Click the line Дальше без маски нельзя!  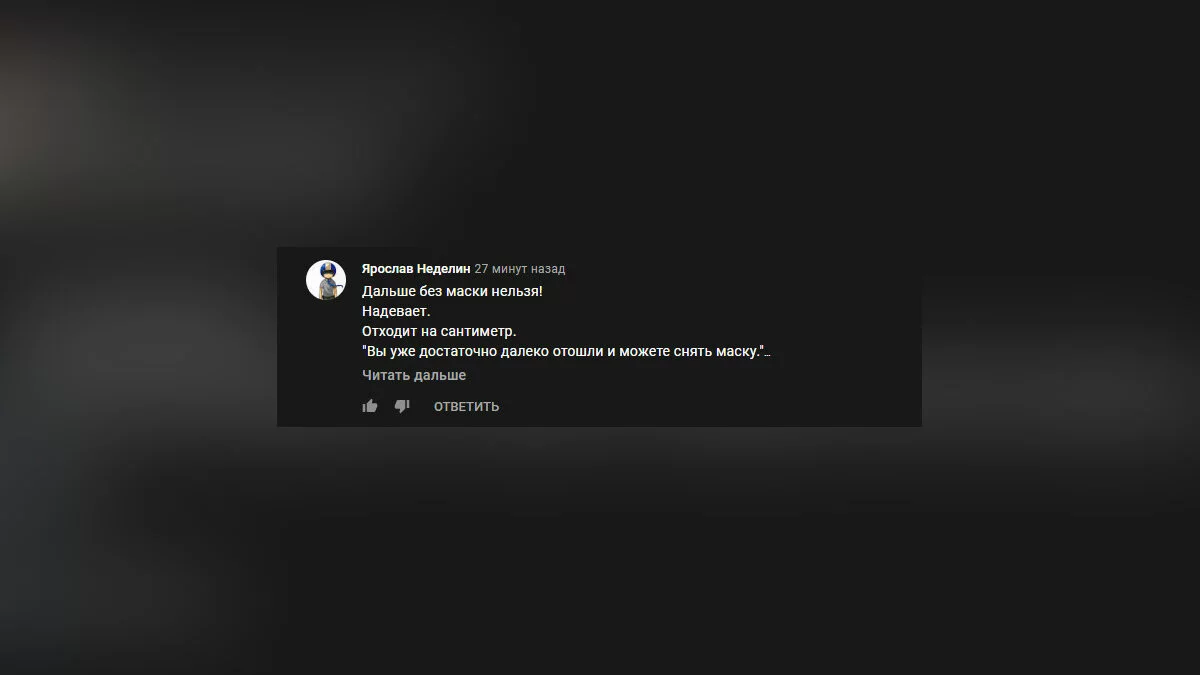coord(452,291)
